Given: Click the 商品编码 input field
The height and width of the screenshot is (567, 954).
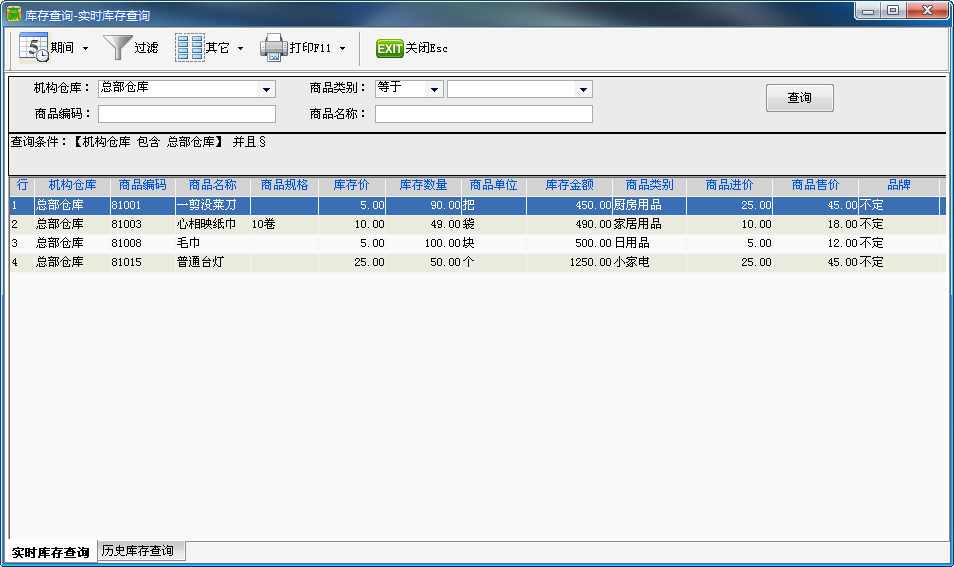Looking at the screenshot, I should click(186, 114).
